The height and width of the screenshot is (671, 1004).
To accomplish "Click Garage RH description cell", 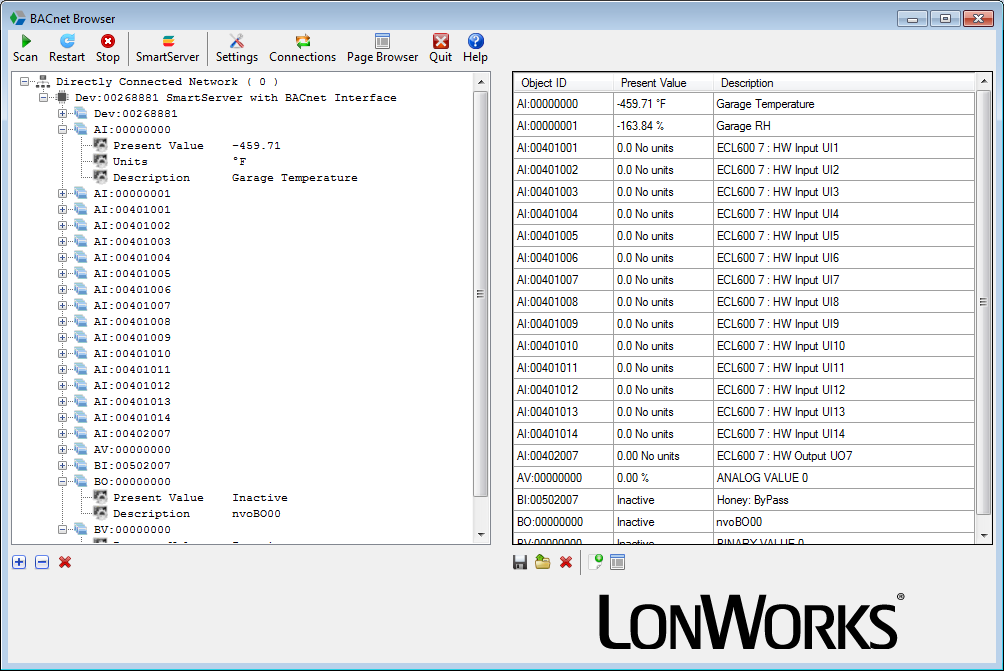I will tap(844, 125).
